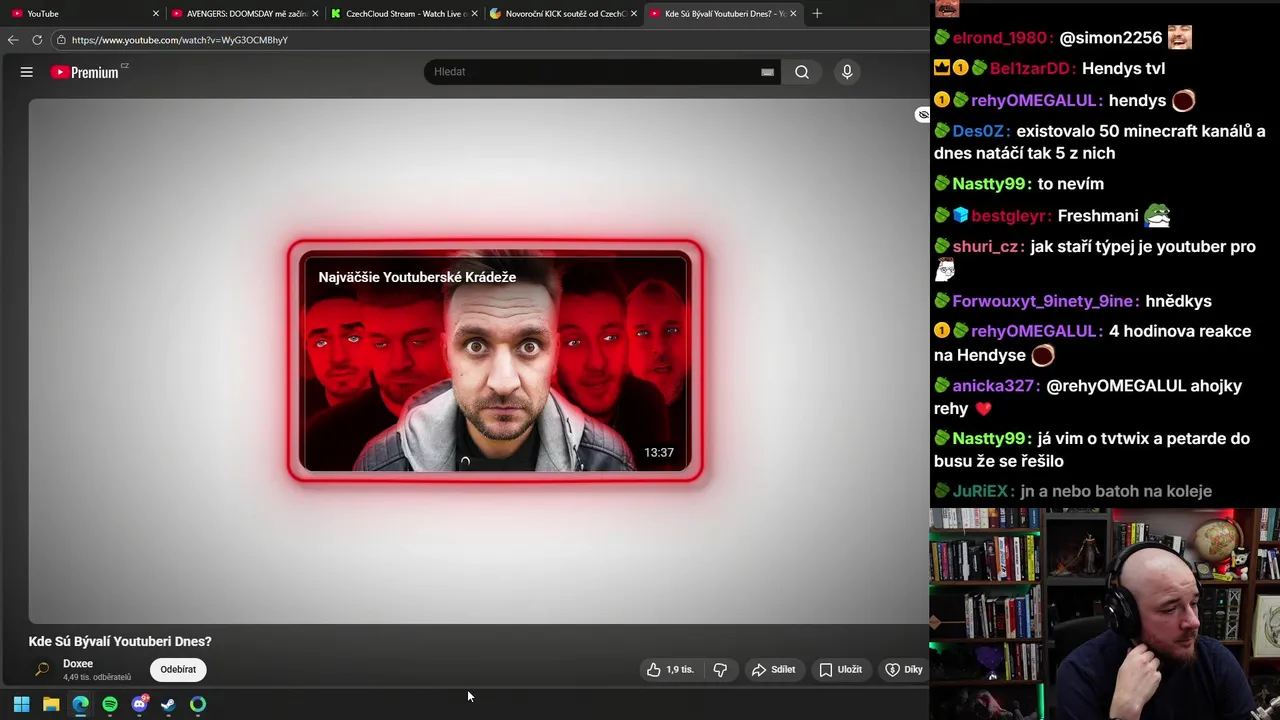Open Steam from taskbar
Screen dimensions: 1280x720
tap(168, 705)
